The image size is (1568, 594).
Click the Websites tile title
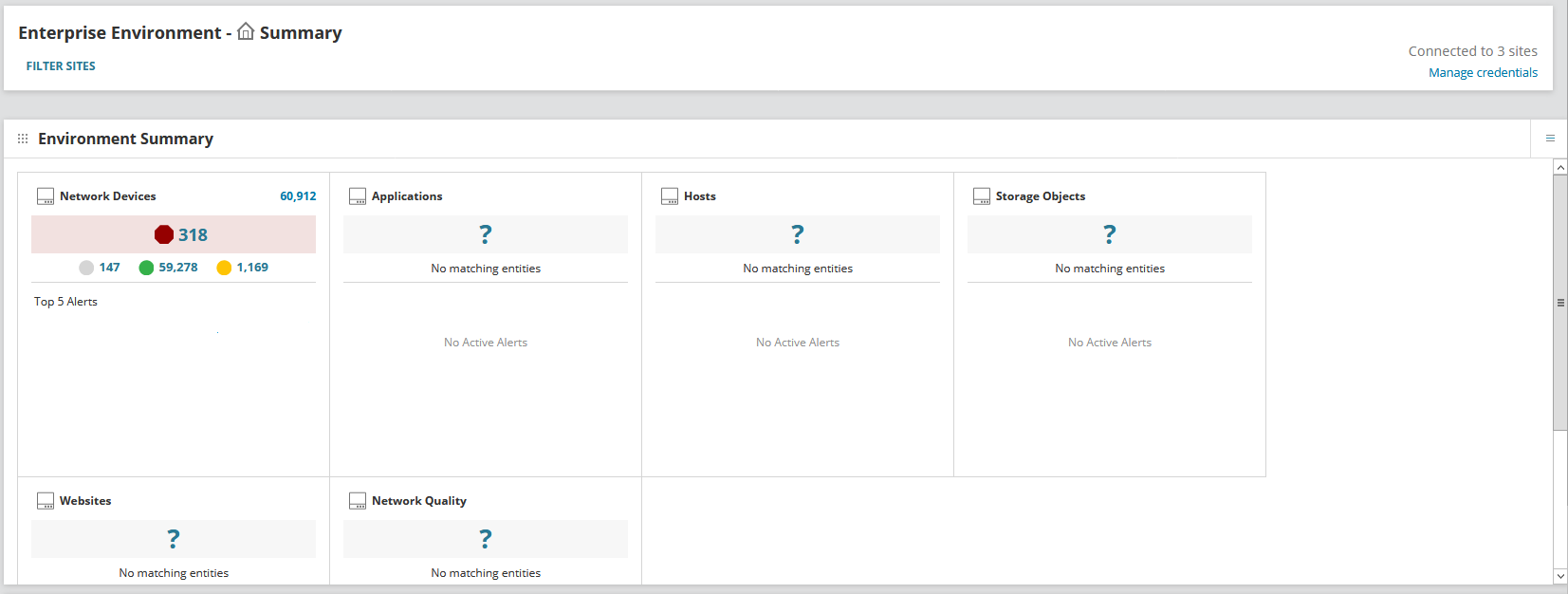(x=85, y=501)
